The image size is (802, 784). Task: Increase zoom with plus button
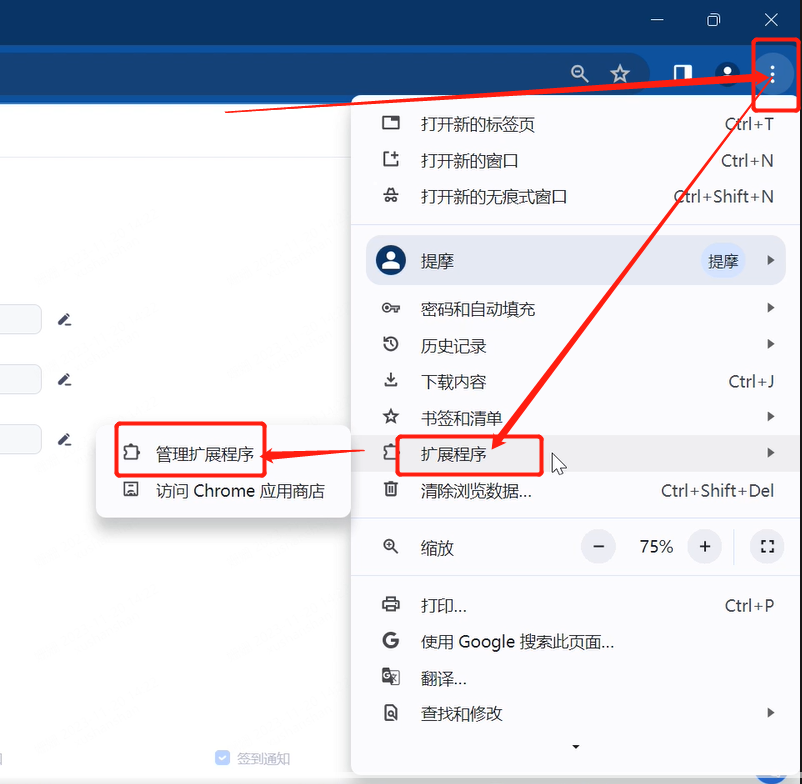(x=705, y=547)
